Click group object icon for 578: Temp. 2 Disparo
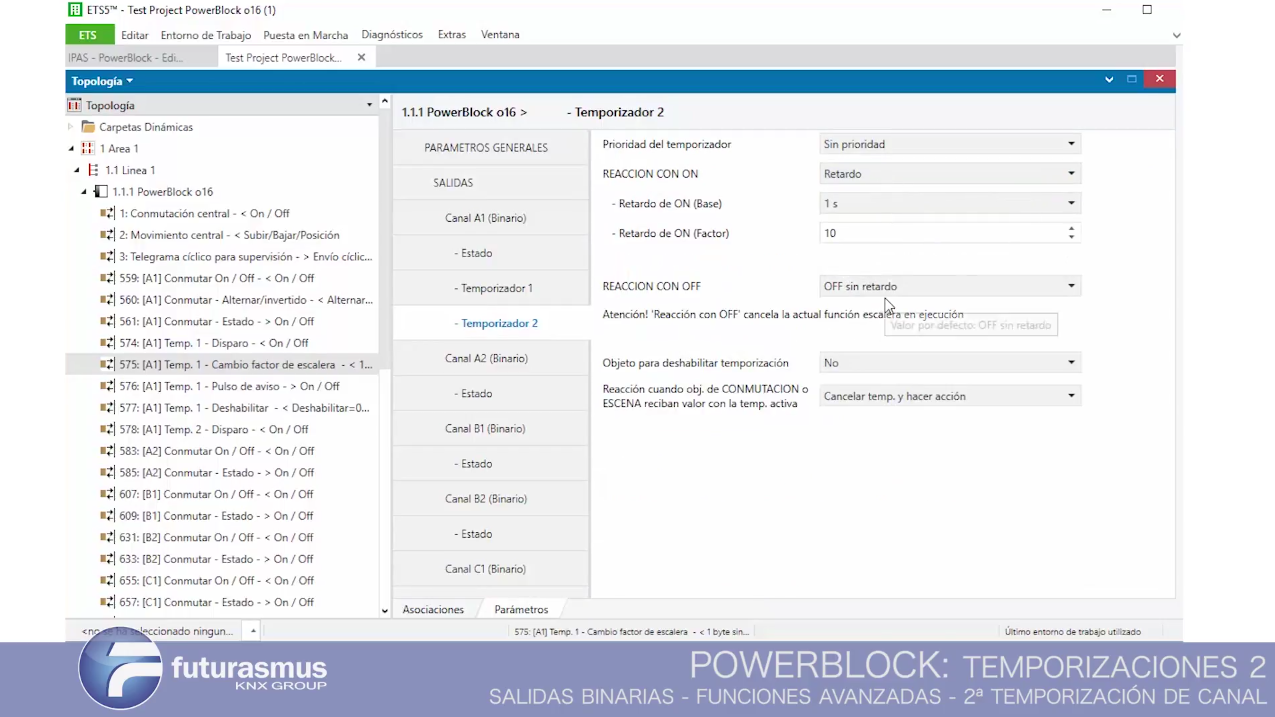Viewport: 1275px width, 717px height. 107,430
